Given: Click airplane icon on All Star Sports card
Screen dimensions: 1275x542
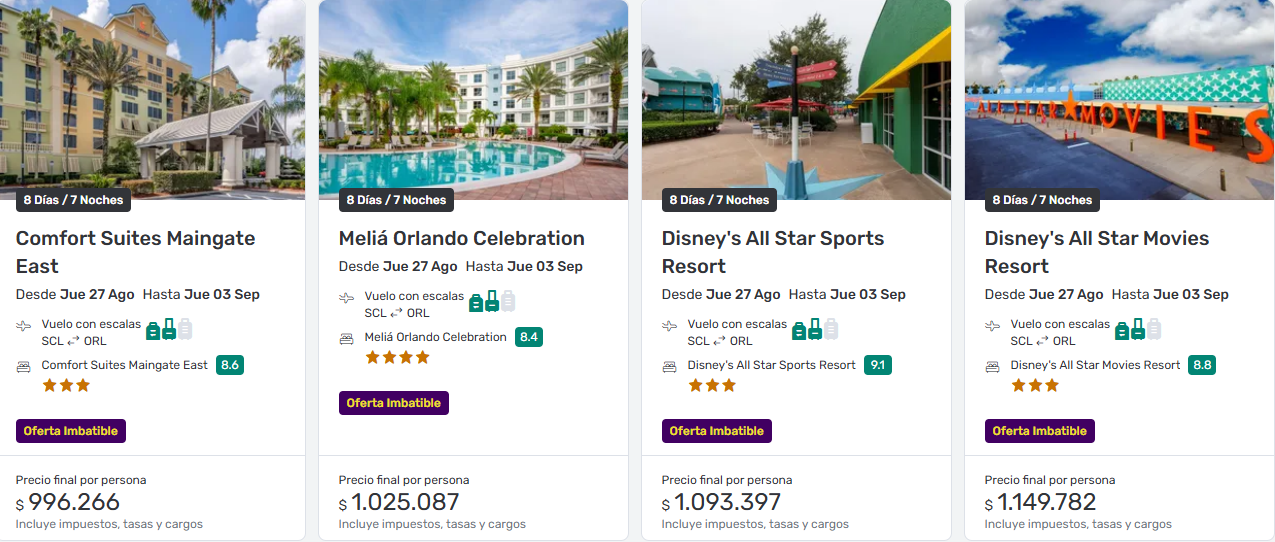Looking at the screenshot, I should (x=670, y=326).
